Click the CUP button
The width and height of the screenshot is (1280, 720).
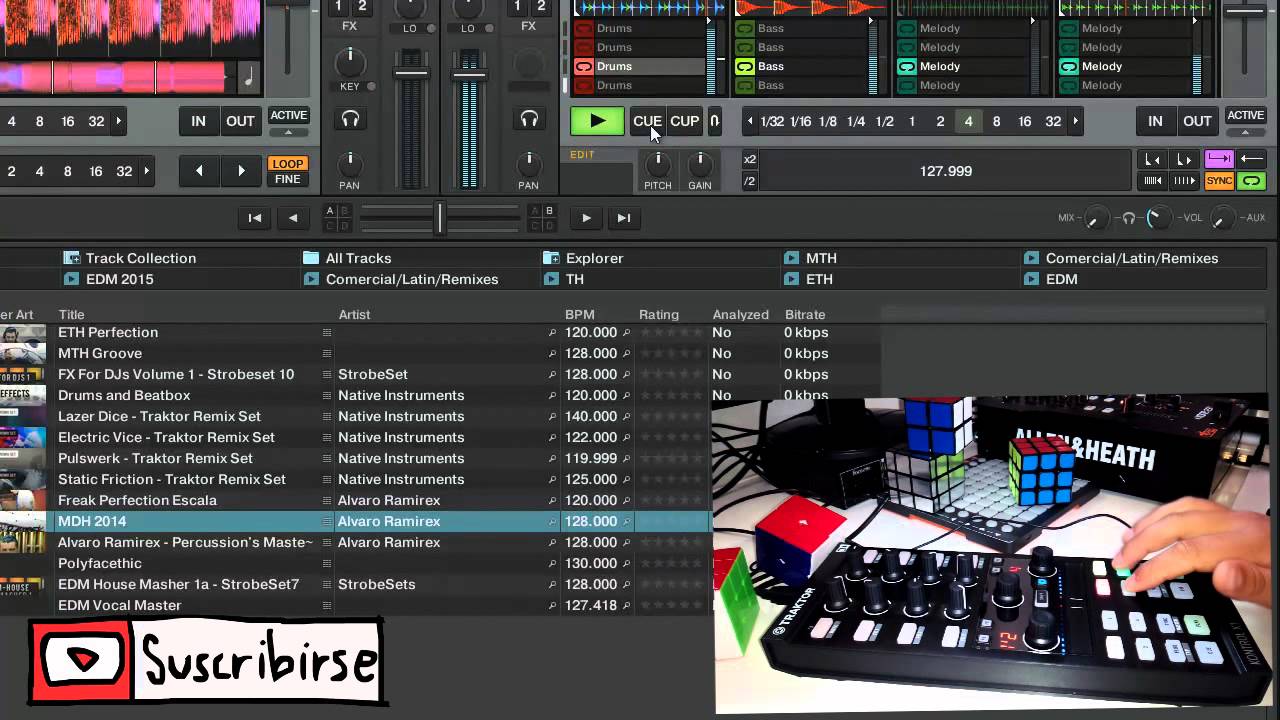point(684,121)
